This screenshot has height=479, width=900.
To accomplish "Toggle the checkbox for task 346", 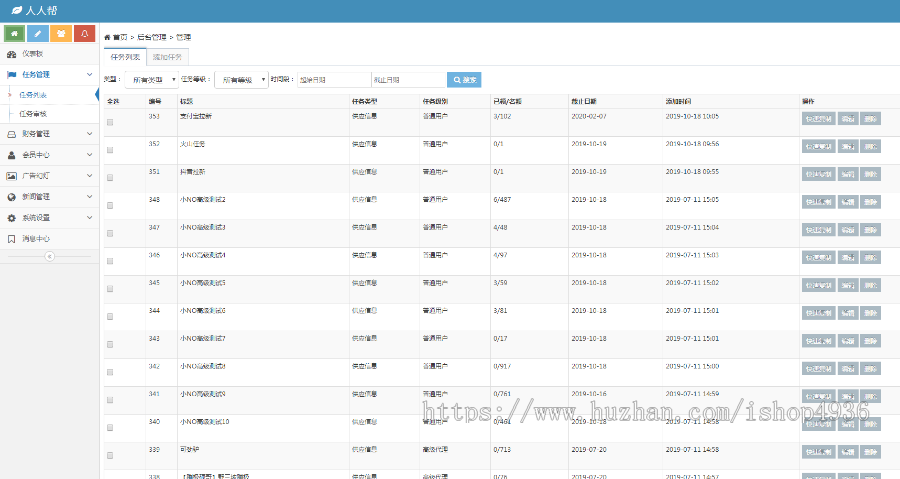I will (110, 261).
